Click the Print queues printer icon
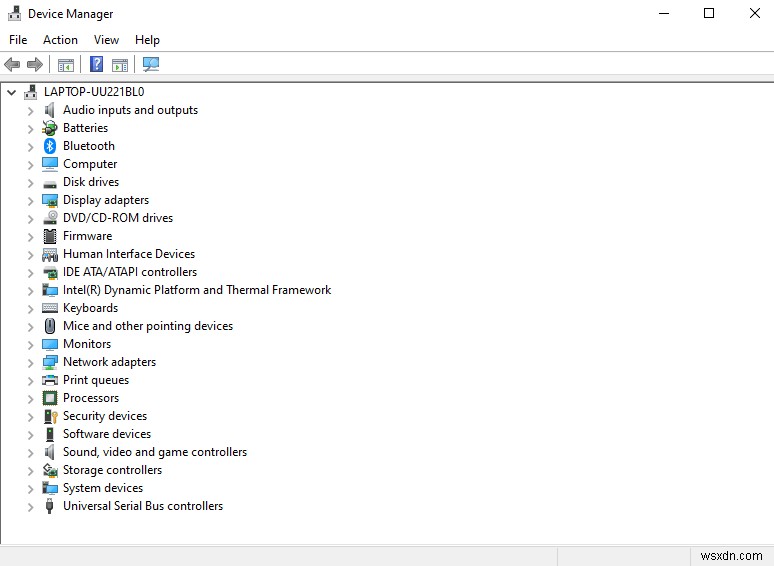 coord(49,380)
